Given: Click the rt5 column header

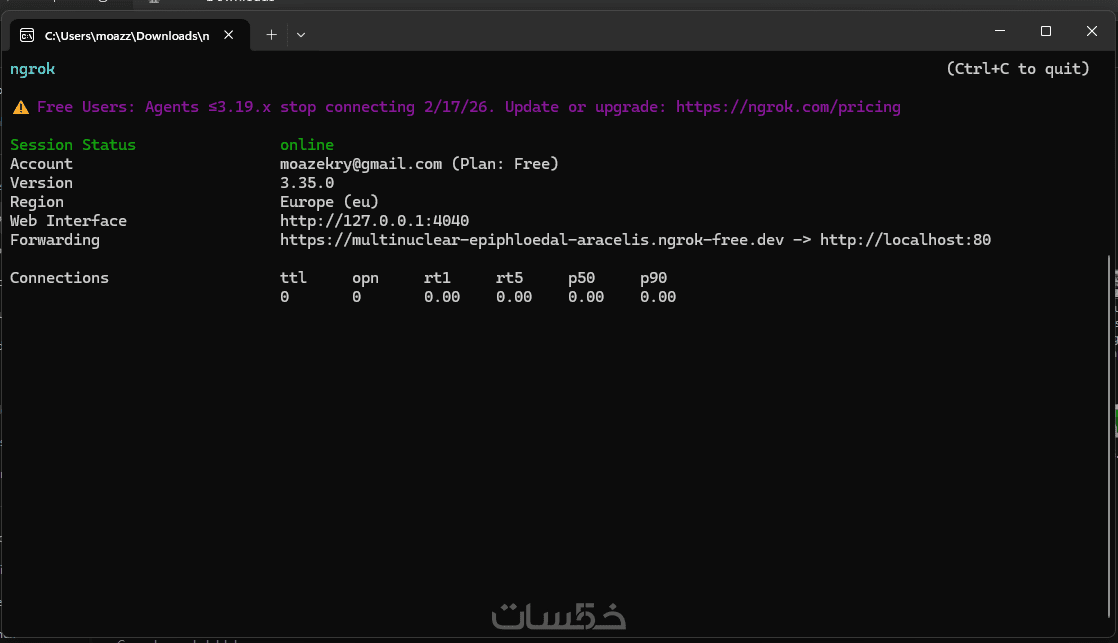Looking at the screenshot, I should (x=509, y=278).
